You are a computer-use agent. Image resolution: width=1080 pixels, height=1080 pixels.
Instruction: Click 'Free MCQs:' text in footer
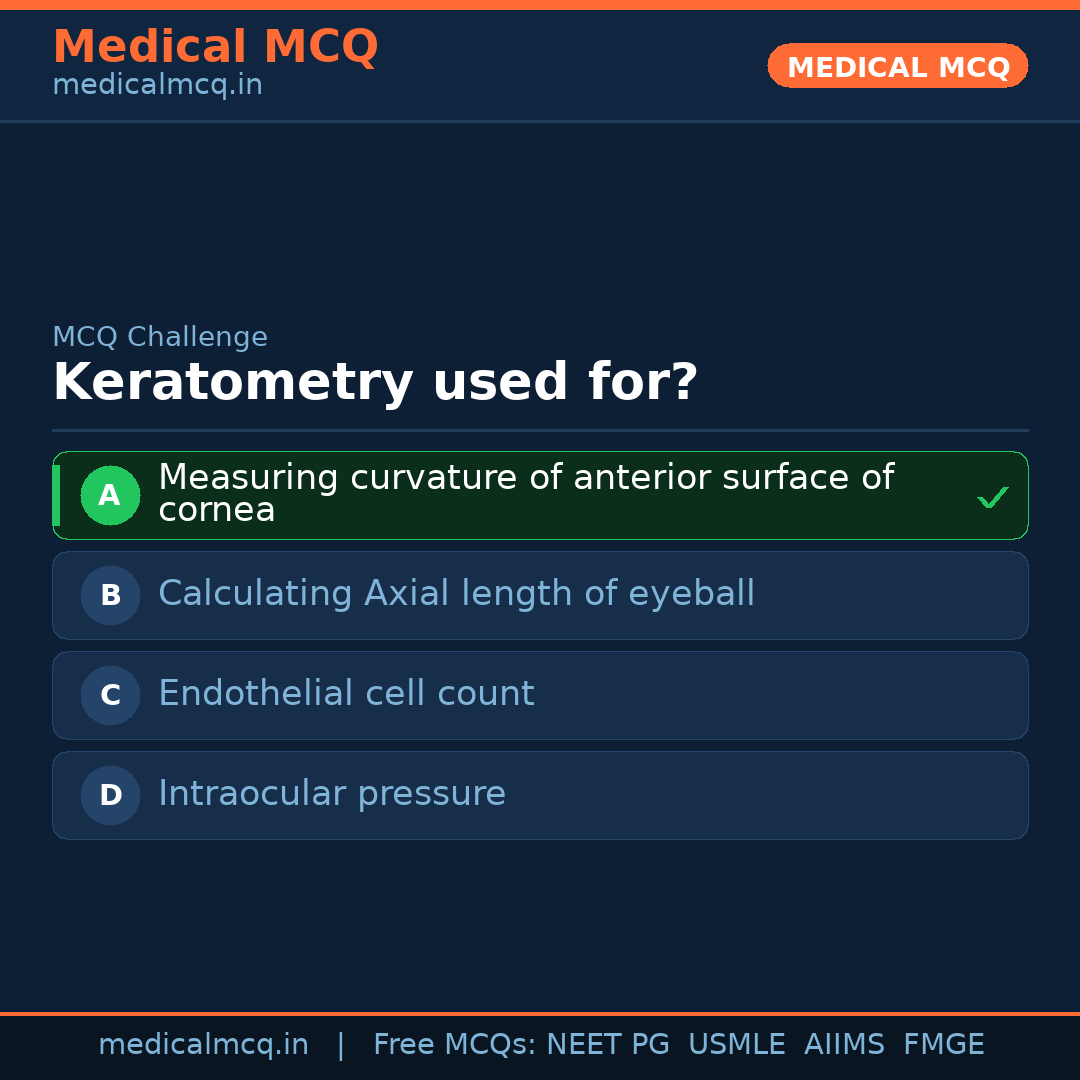455,1045
